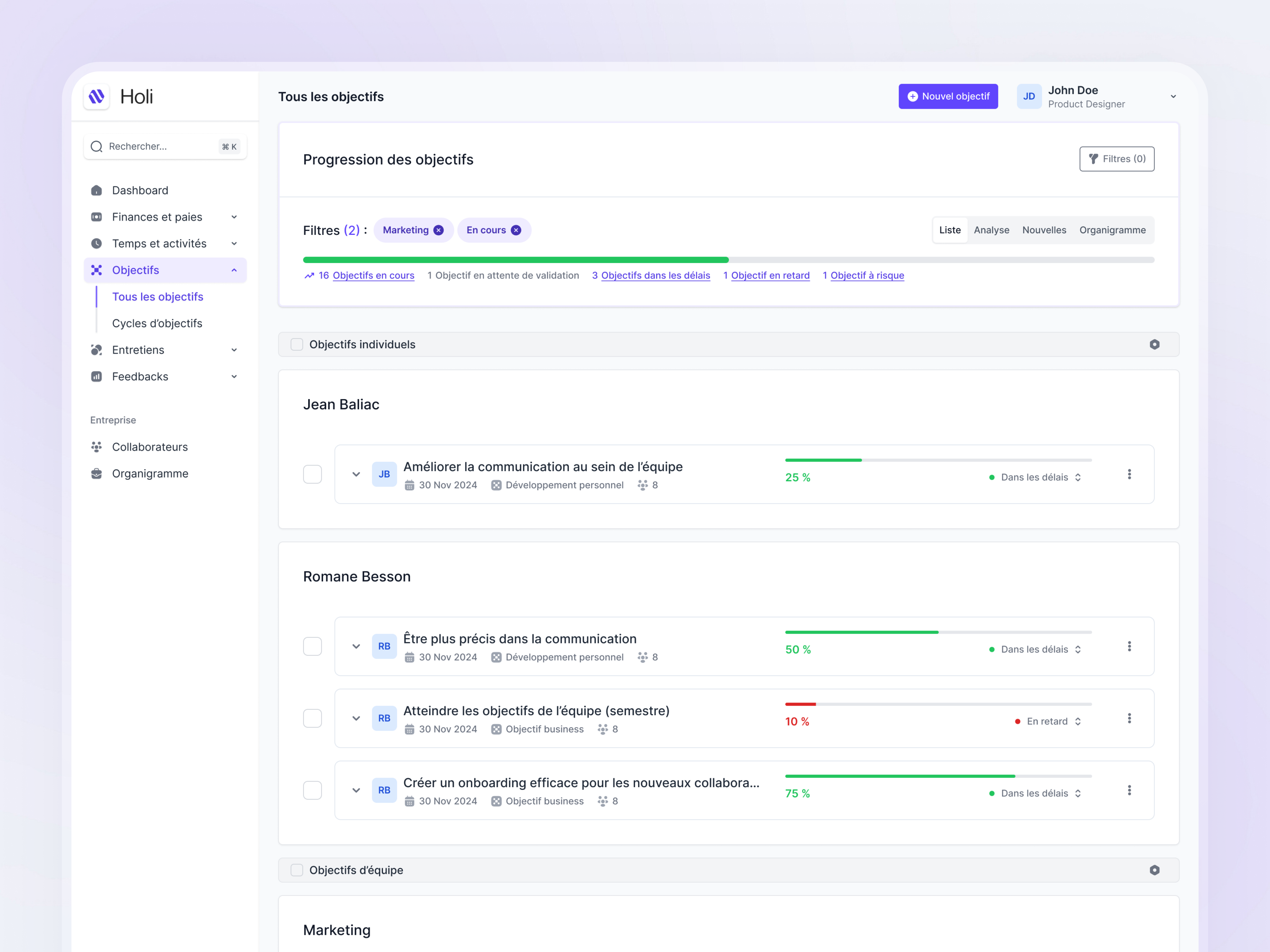Viewport: 1270px width, 952px height.
Task: Expand Finances et paies menu chevron
Action: pyautogui.click(x=234, y=217)
